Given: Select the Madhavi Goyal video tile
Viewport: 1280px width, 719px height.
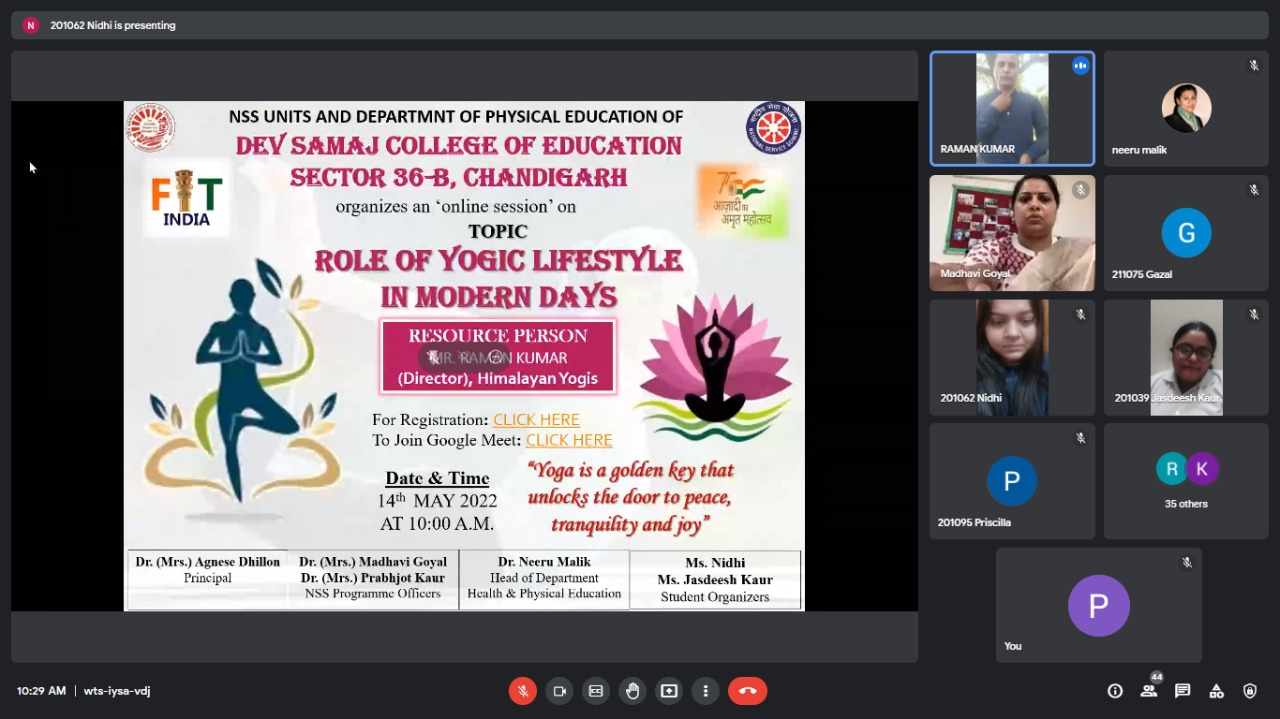Looking at the screenshot, I should point(1012,233).
